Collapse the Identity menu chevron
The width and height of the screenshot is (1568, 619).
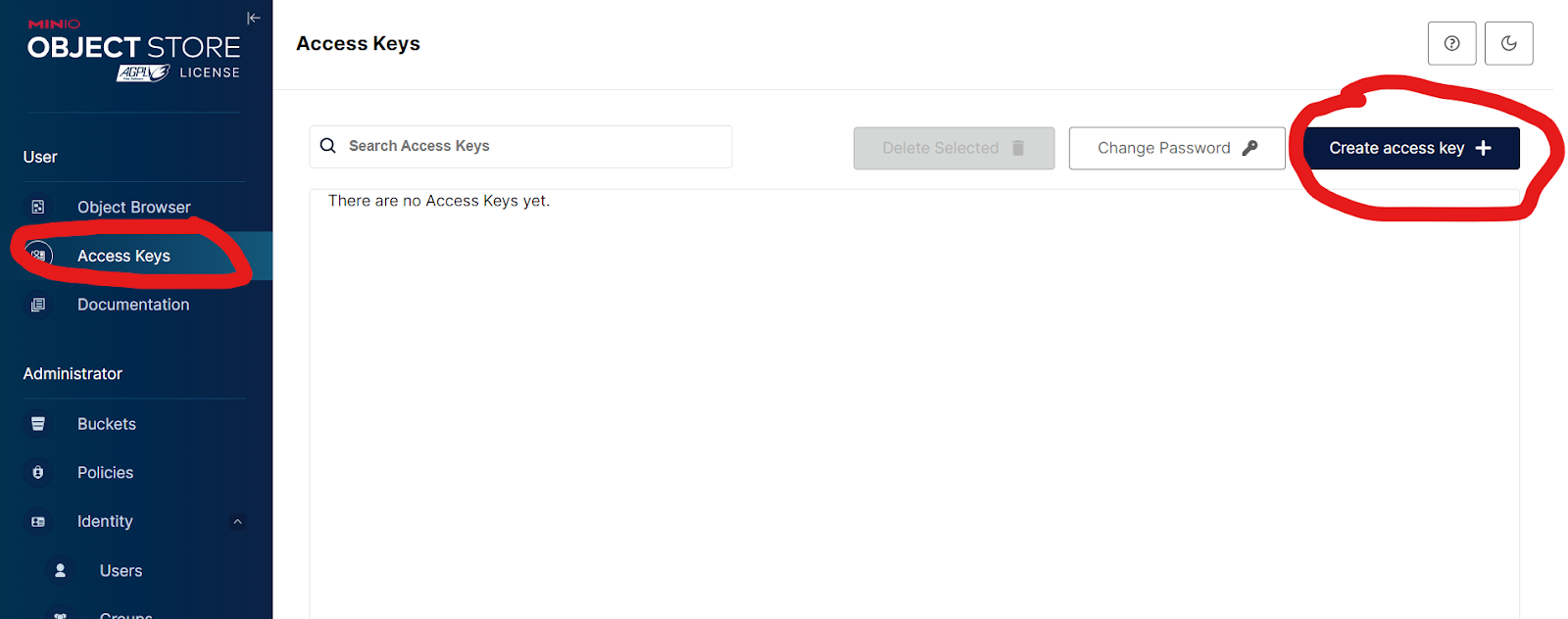coord(237,522)
